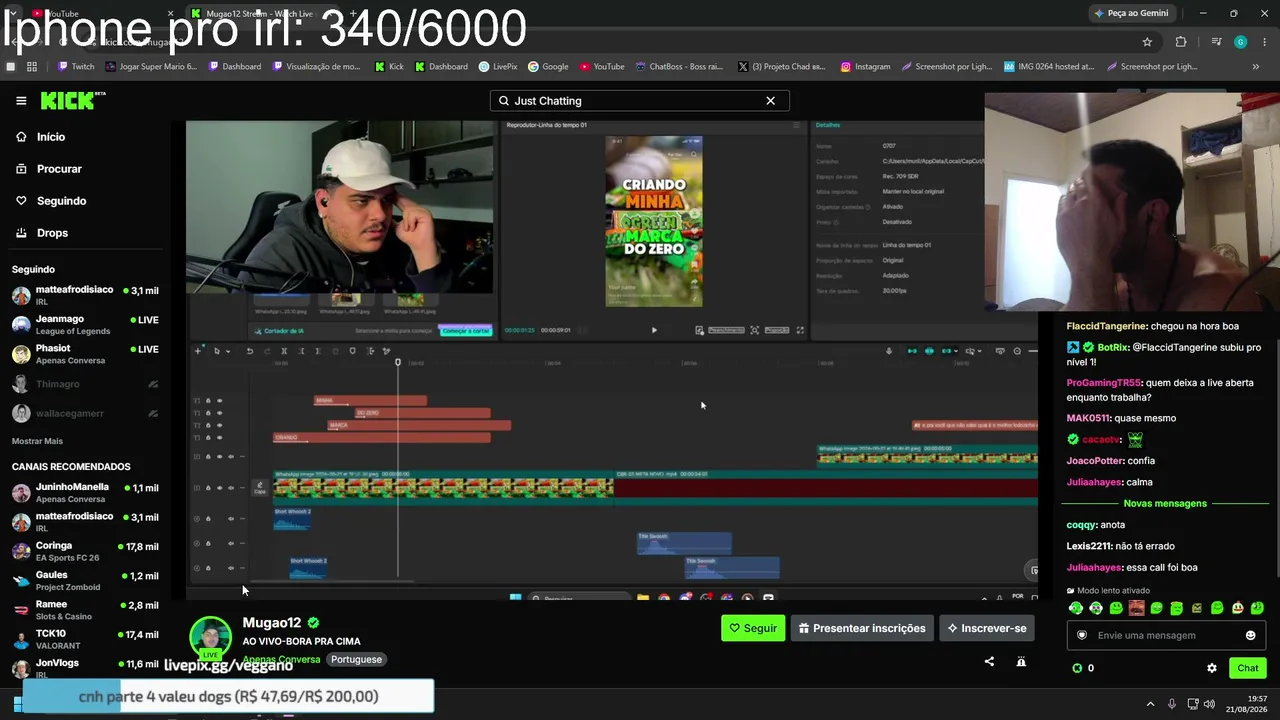Open the Kick sidebar hamburger menu
This screenshot has height=720, width=1280.
point(21,100)
